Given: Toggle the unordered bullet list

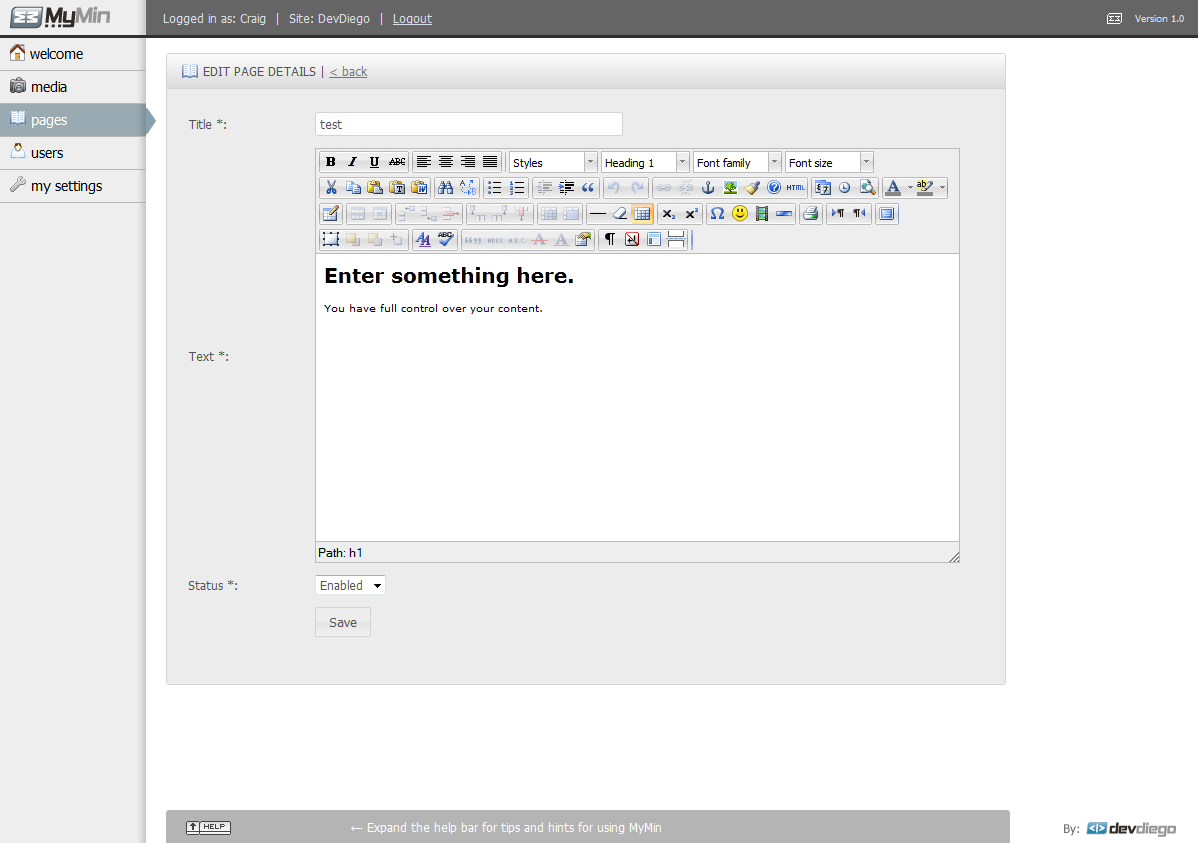Looking at the screenshot, I should [x=494, y=187].
